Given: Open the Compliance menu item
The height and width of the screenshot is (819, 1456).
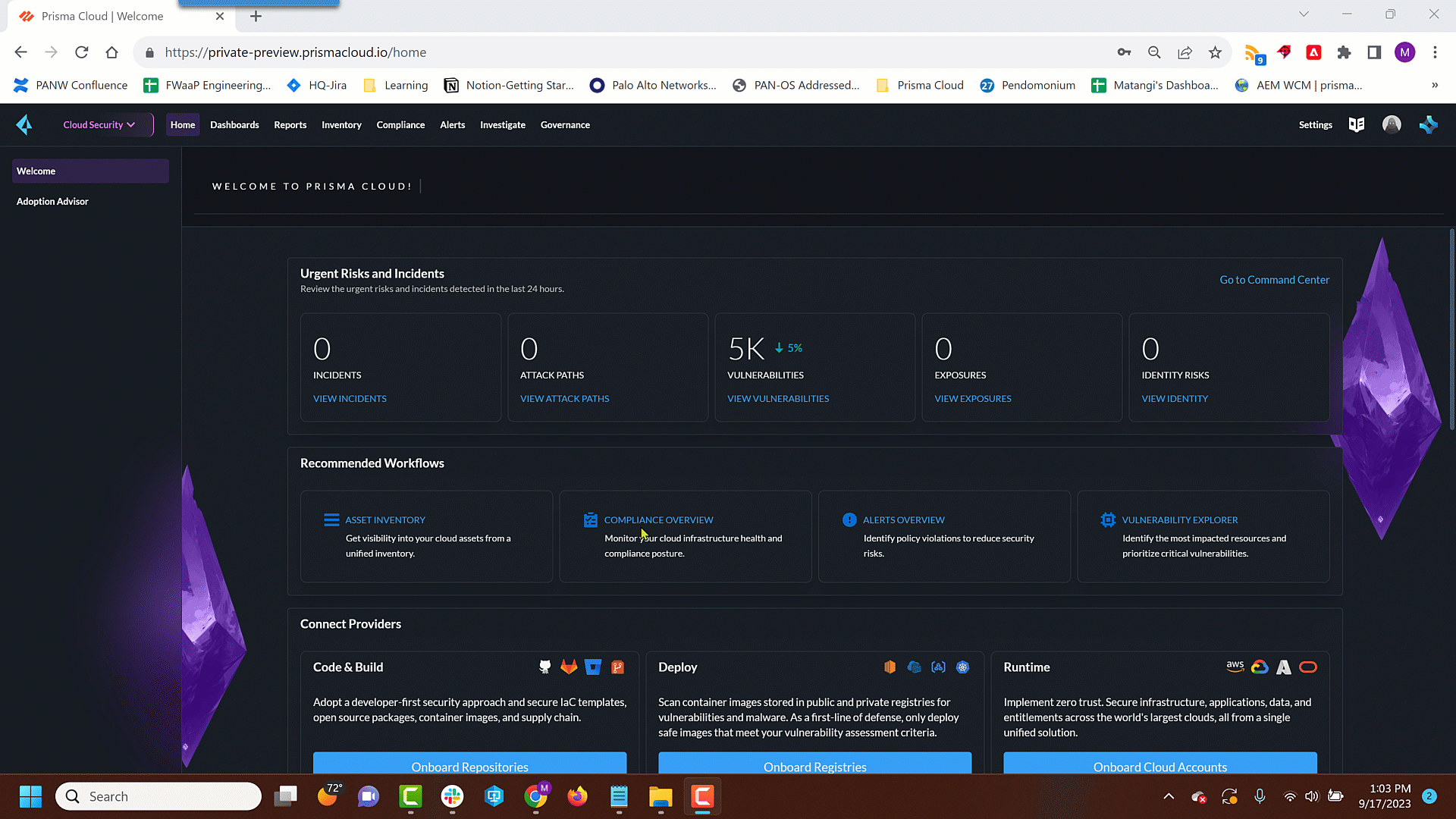Looking at the screenshot, I should 400,125.
